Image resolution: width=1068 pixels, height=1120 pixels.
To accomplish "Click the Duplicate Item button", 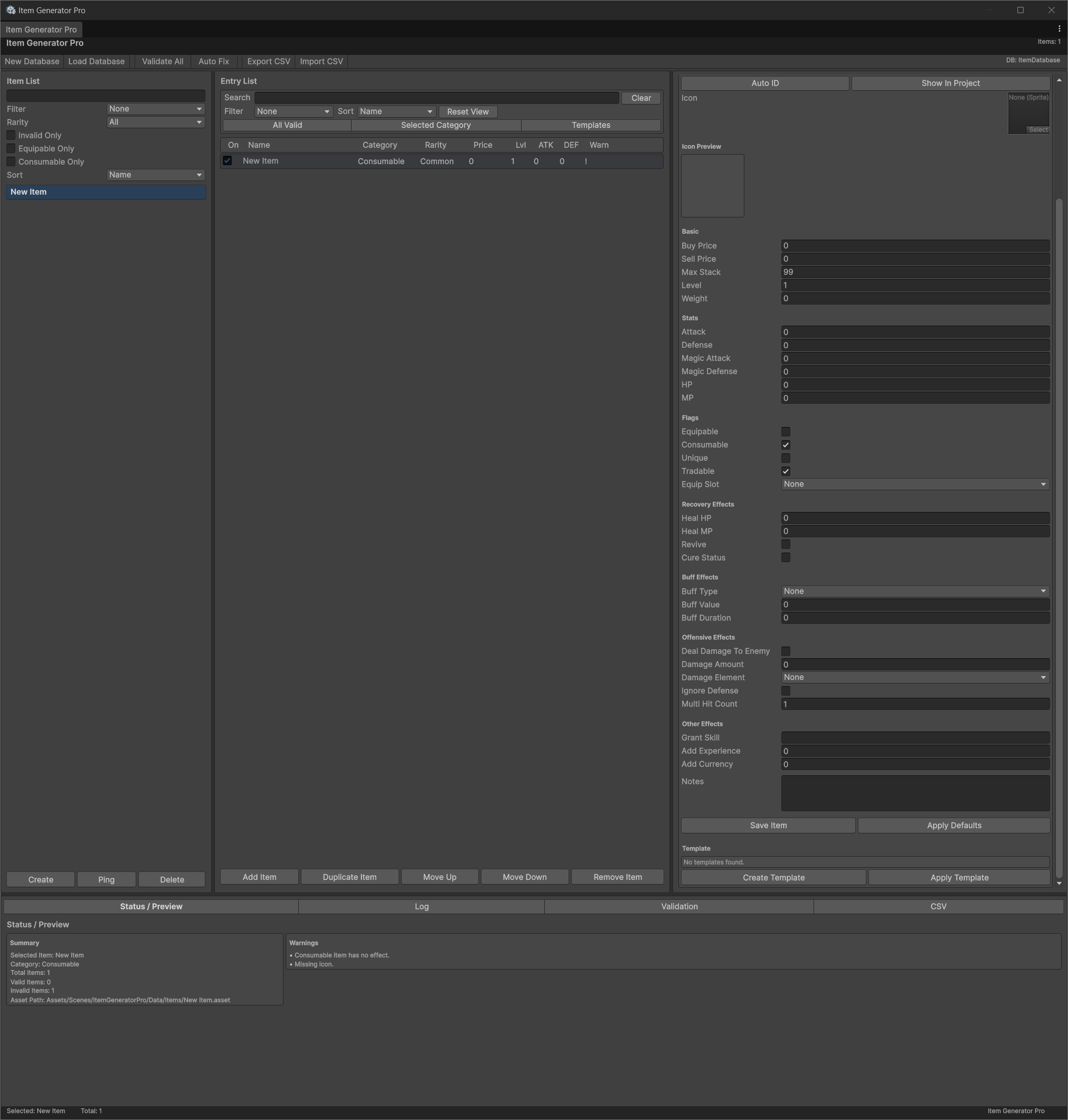I will pyautogui.click(x=349, y=877).
